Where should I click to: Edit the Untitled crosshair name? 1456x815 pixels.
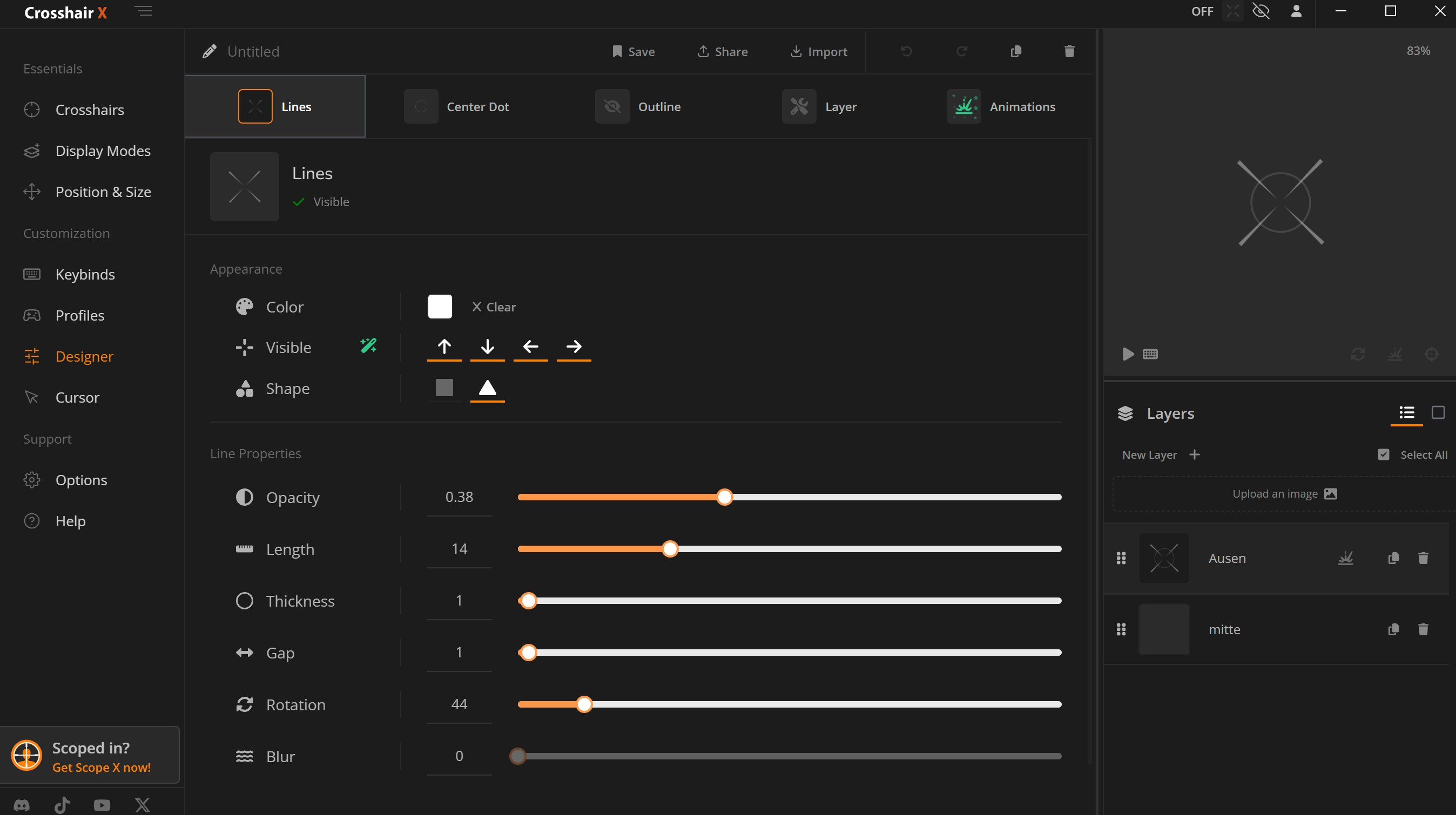pos(253,51)
